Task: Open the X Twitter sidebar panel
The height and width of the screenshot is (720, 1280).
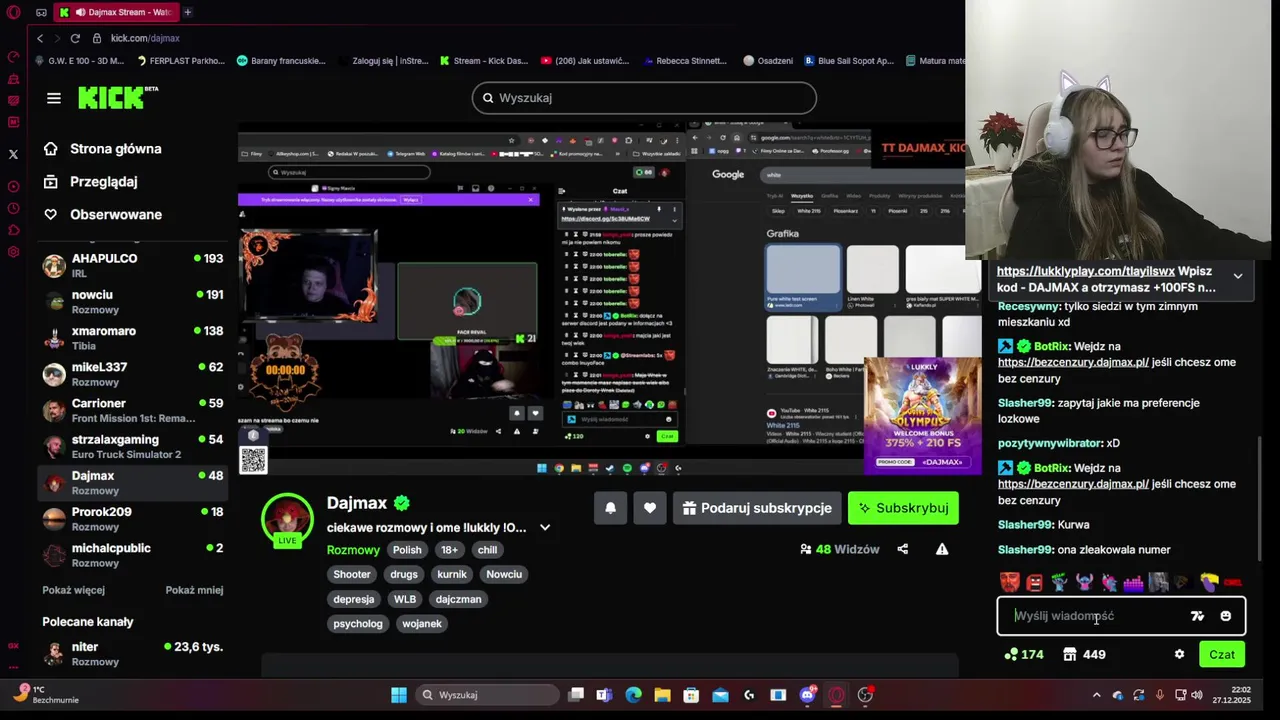Action: 13,154
